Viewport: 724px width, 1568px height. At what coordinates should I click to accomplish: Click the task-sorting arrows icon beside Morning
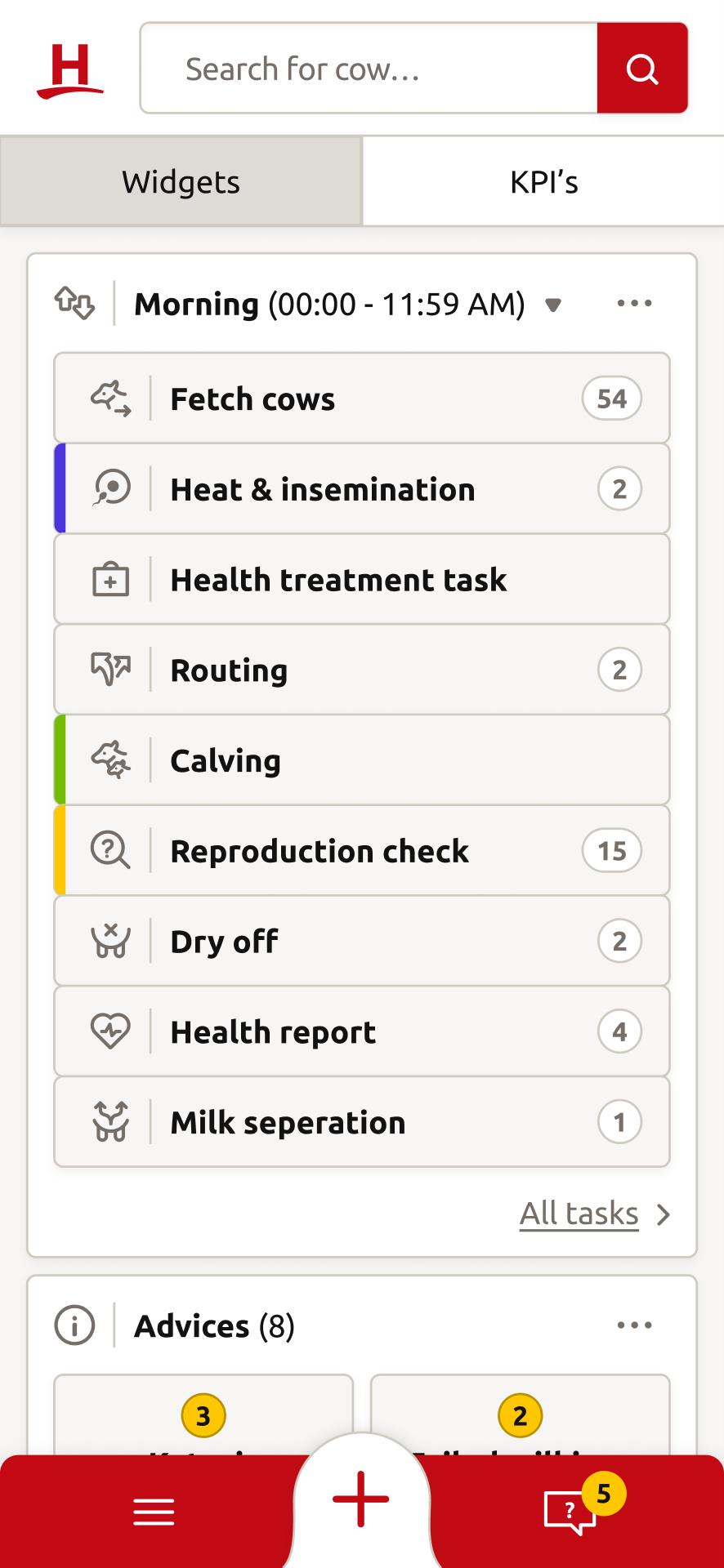tap(74, 304)
